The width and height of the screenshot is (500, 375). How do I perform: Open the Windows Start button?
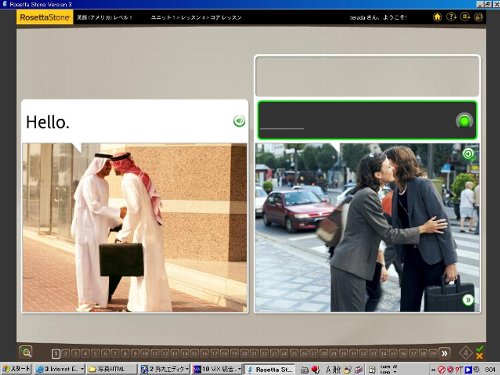[17, 369]
